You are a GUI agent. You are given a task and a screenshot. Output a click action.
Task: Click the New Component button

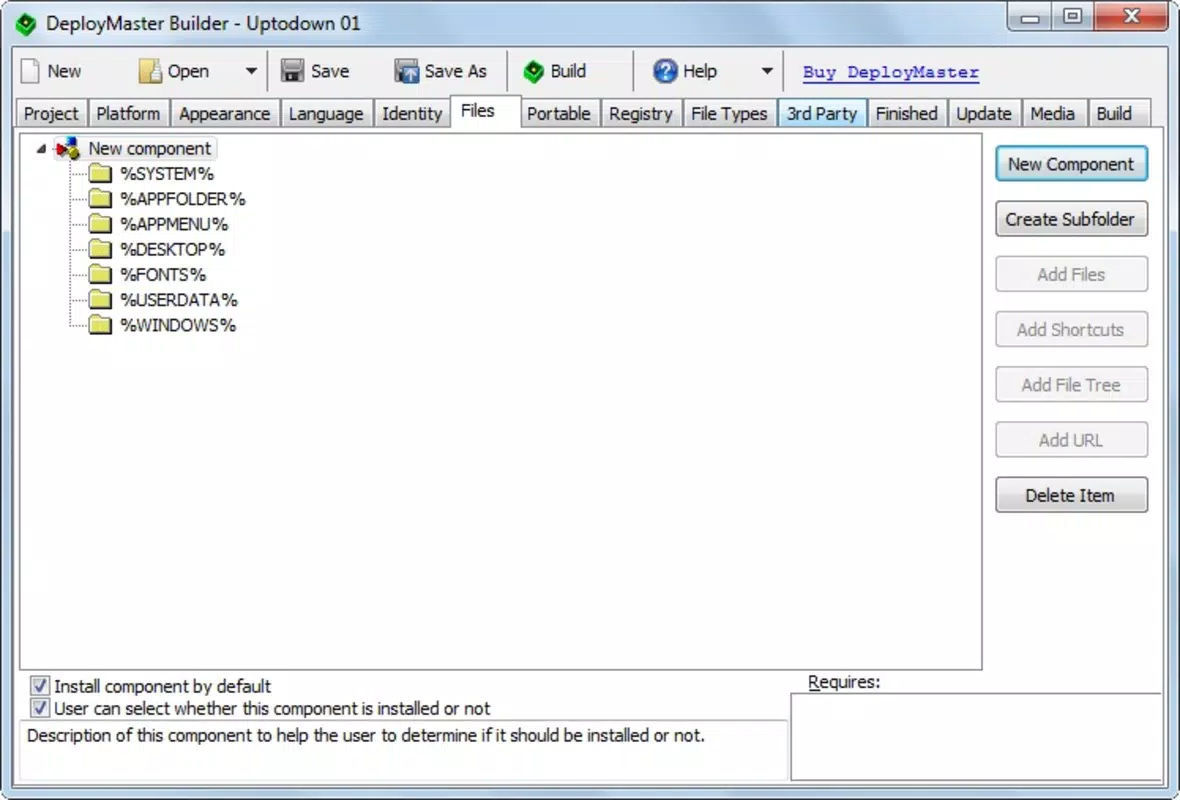pos(1071,164)
